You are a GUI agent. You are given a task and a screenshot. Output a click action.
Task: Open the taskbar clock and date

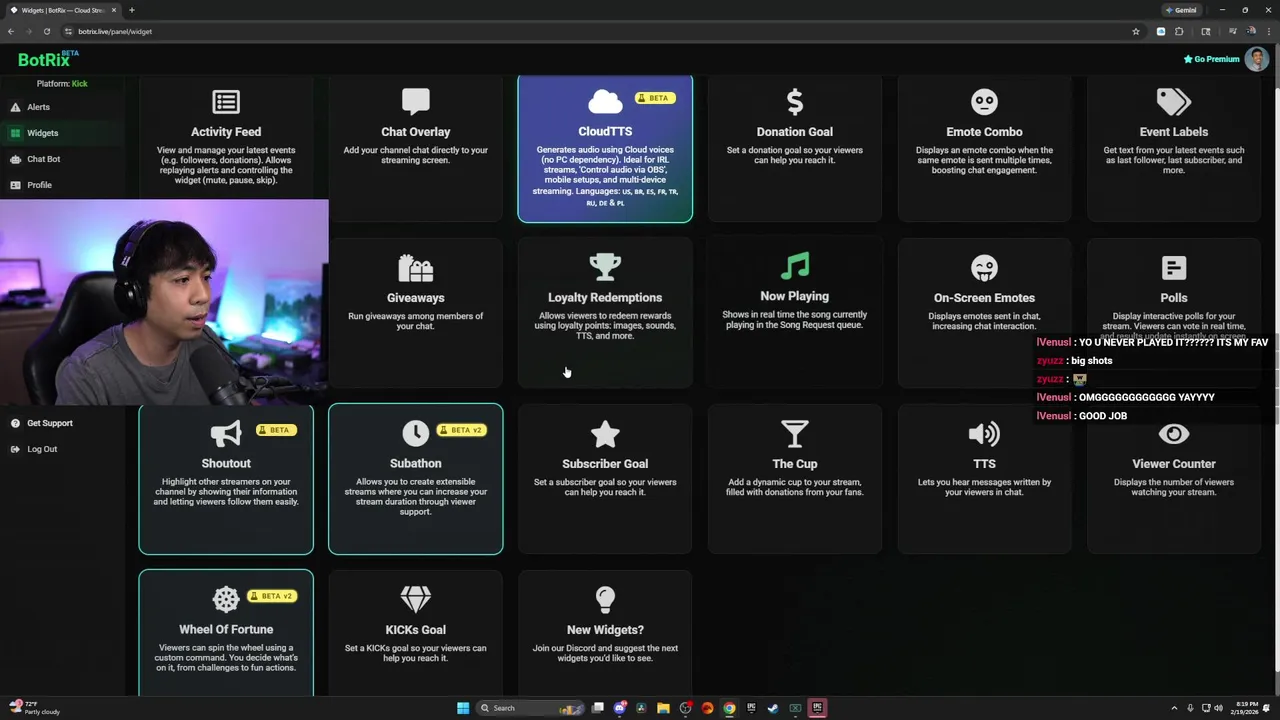[1244, 708]
